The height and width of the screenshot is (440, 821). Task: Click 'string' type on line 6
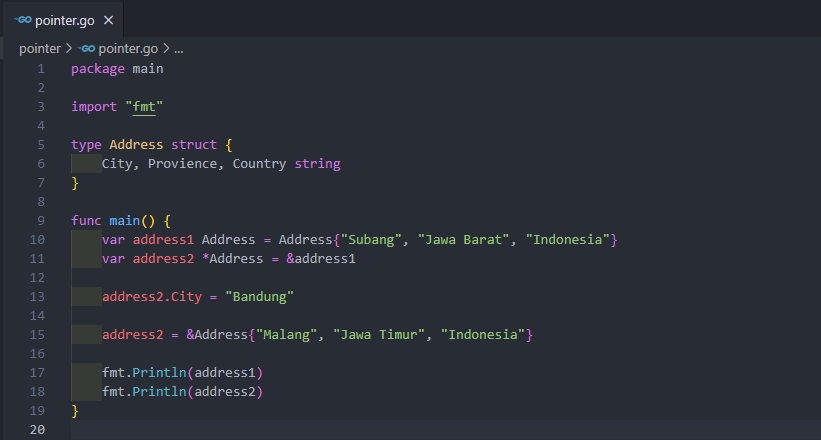317,163
